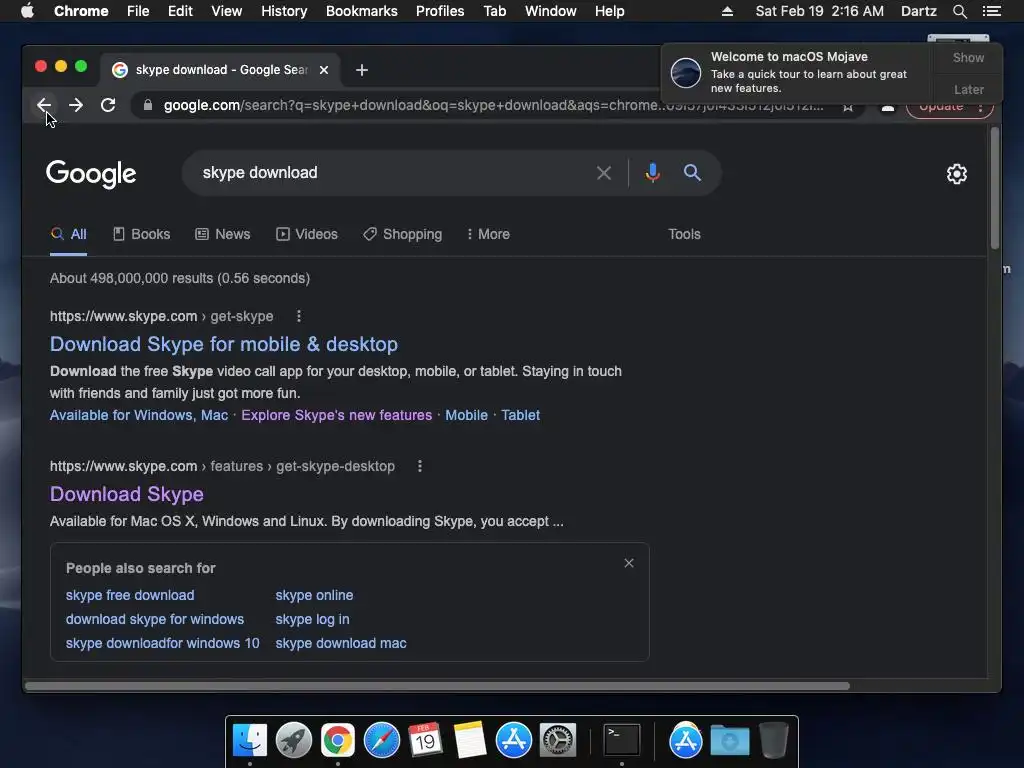Open Notification Center list icon

pyautogui.click(x=991, y=11)
